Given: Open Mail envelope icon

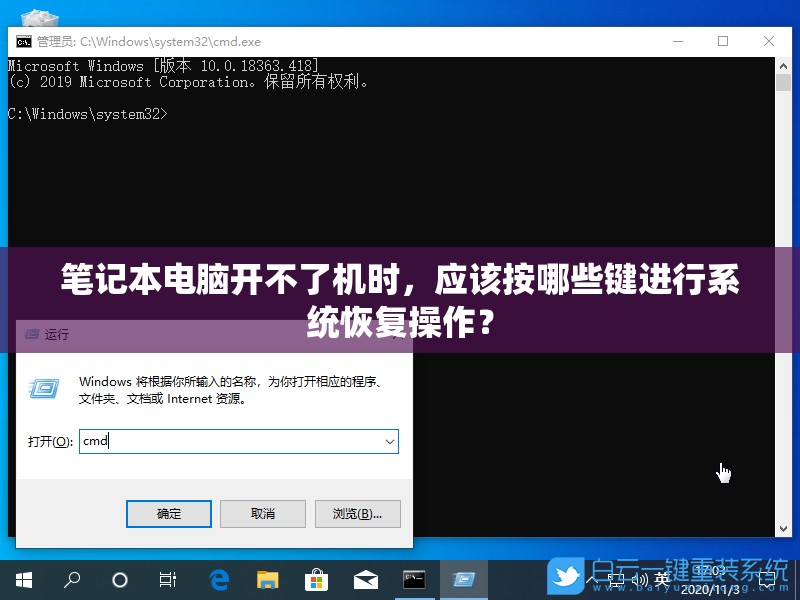Looking at the screenshot, I should [x=366, y=581].
